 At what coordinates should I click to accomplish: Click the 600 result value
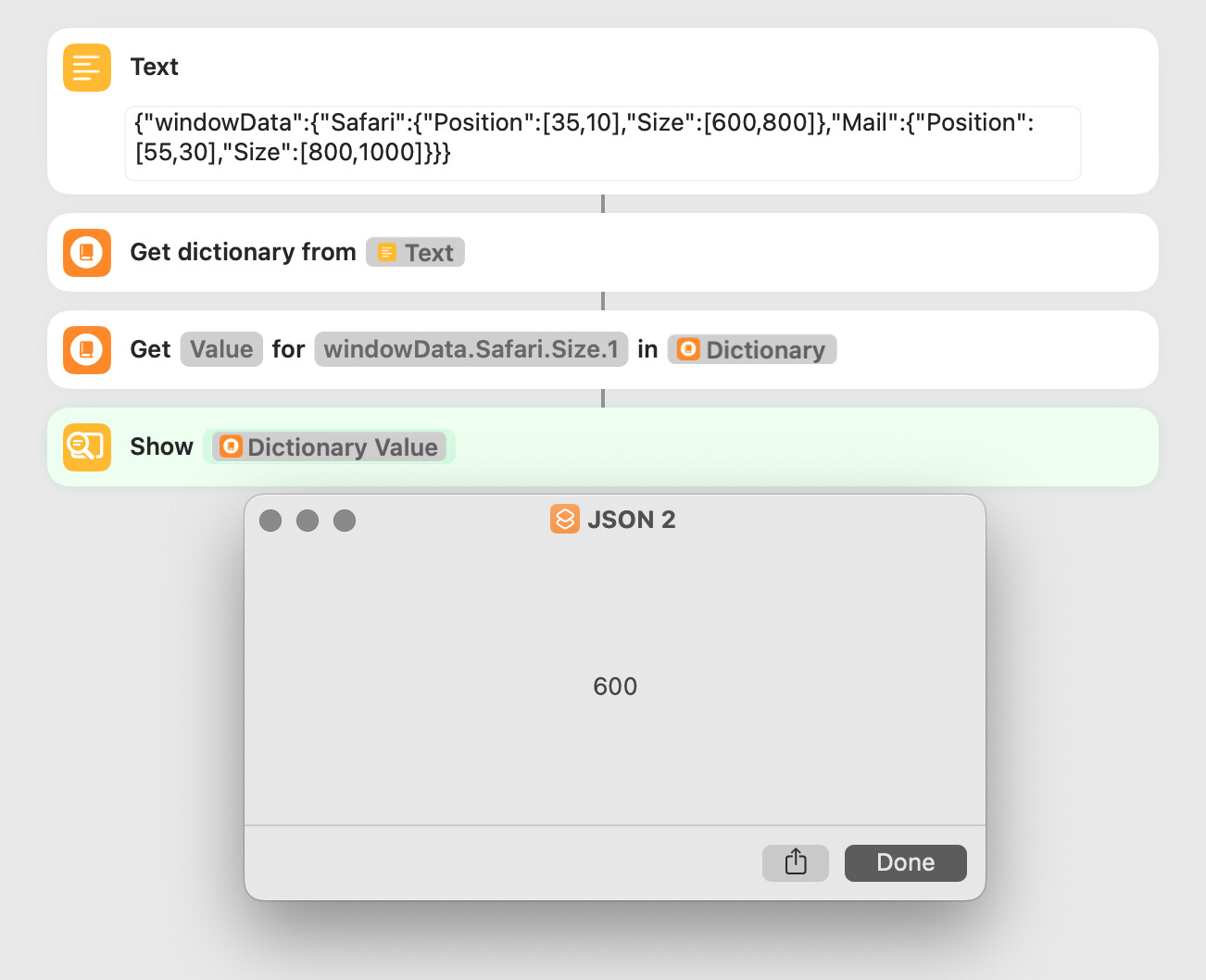tap(615, 686)
